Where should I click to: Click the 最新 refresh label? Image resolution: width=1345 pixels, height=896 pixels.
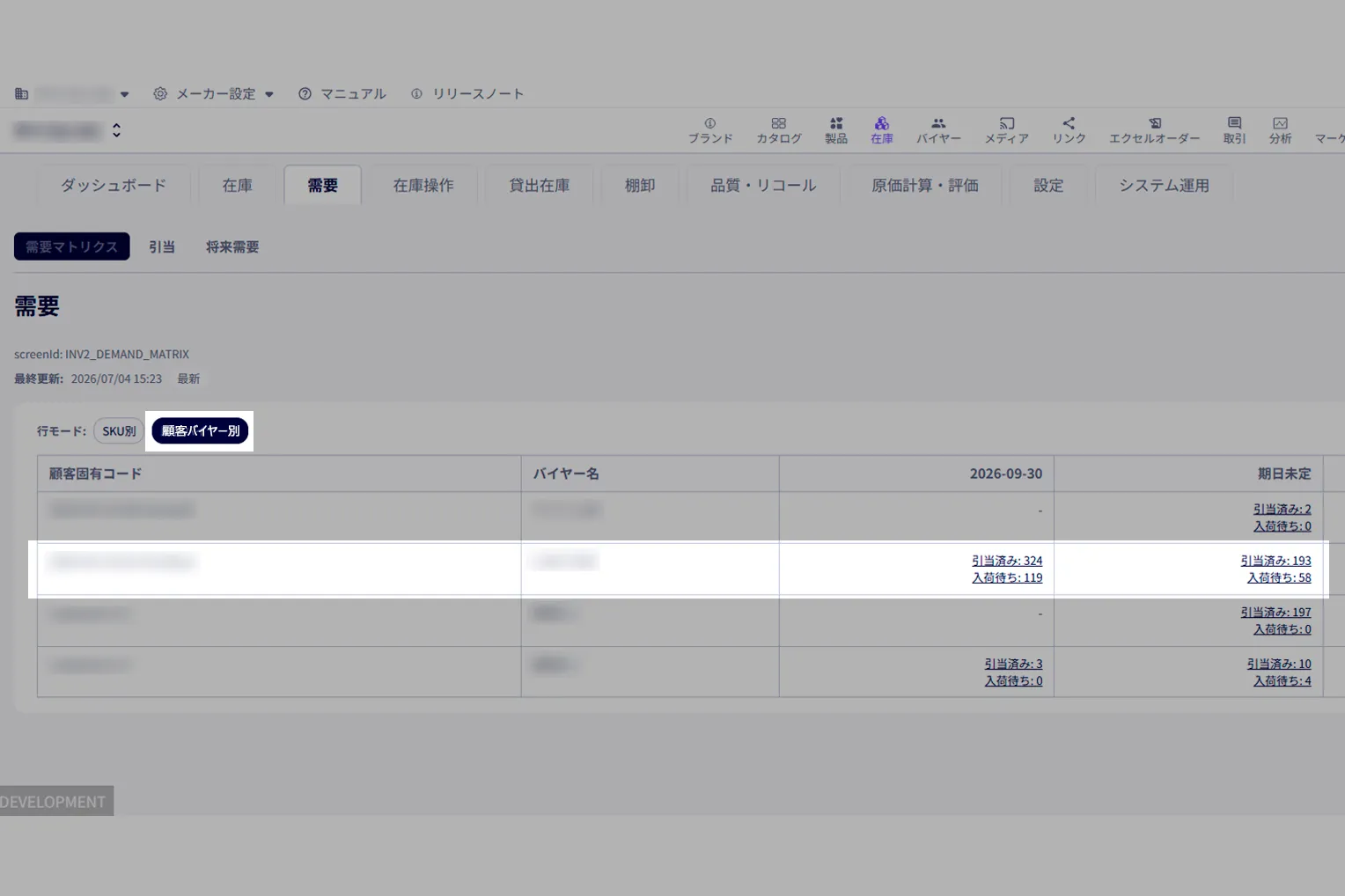tap(188, 378)
